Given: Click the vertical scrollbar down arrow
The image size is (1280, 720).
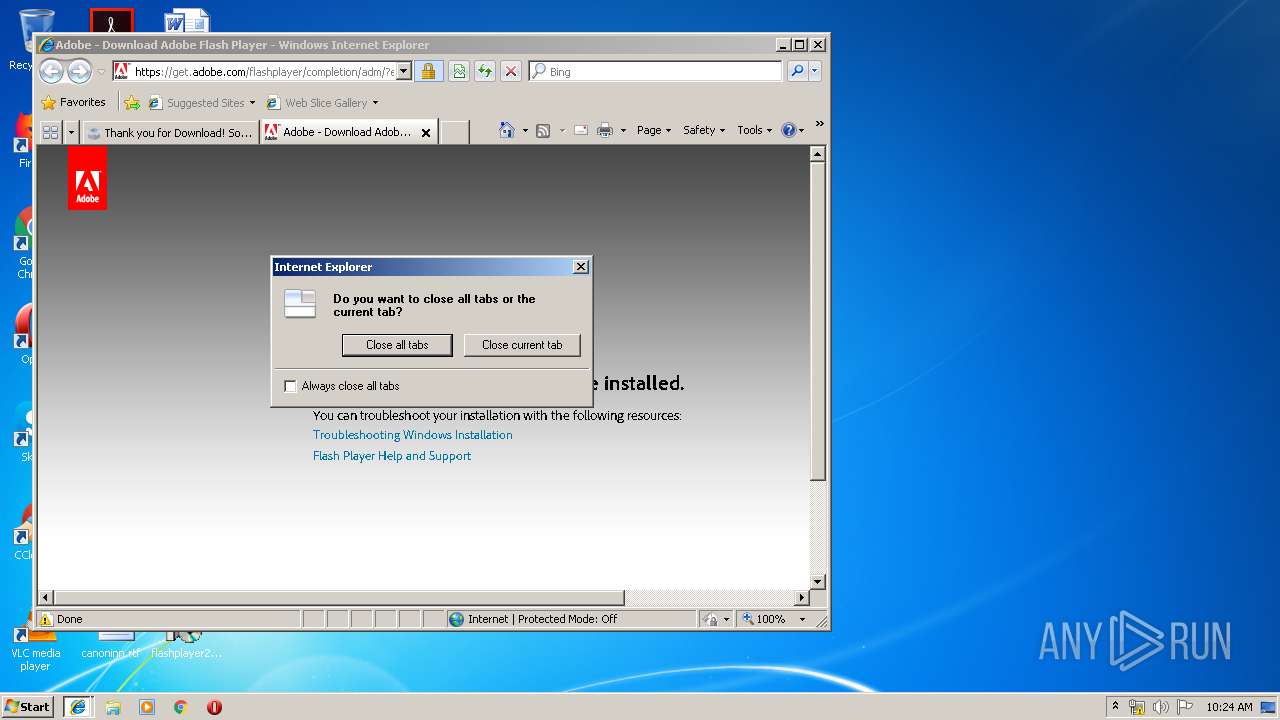Looking at the screenshot, I should click(x=818, y=581).
